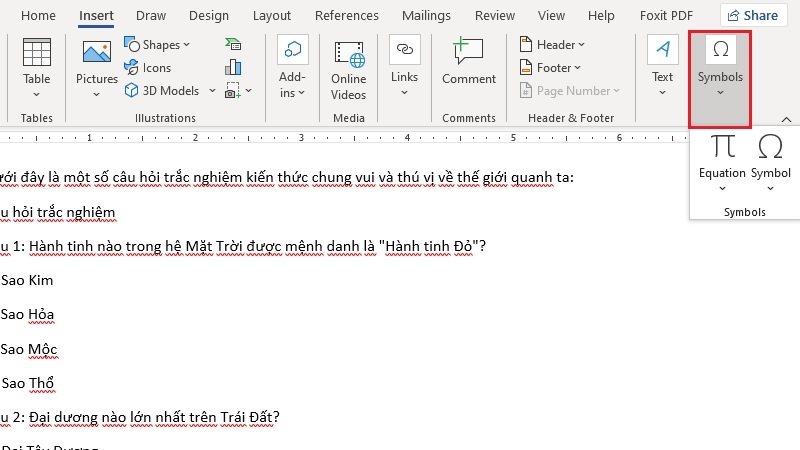Insert a Chart
The height and width of the screenshot is (450, 800).
[233, 67]
